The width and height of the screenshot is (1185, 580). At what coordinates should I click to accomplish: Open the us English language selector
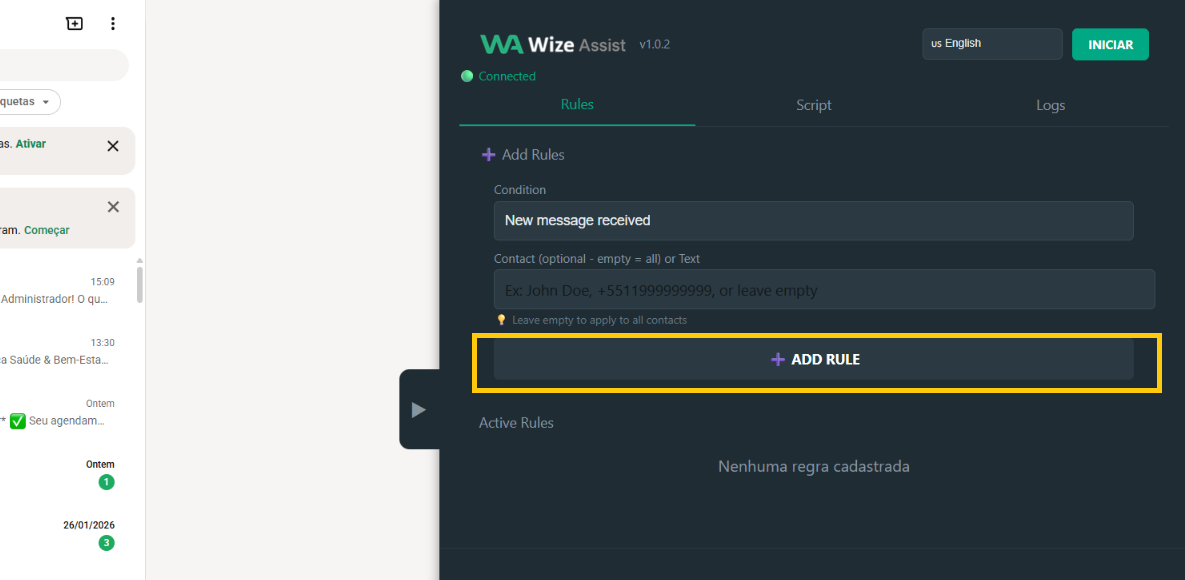click(x=991, y=43)
